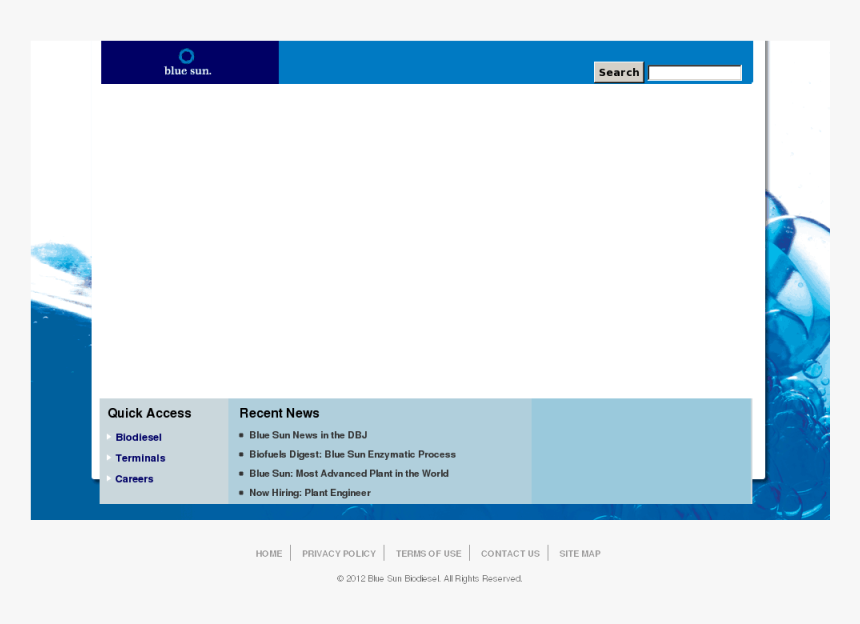Click the bullet icon beside Most Advanced Plant entry
Viewport: 860px width, 624px height.
(x=240, y=473)
